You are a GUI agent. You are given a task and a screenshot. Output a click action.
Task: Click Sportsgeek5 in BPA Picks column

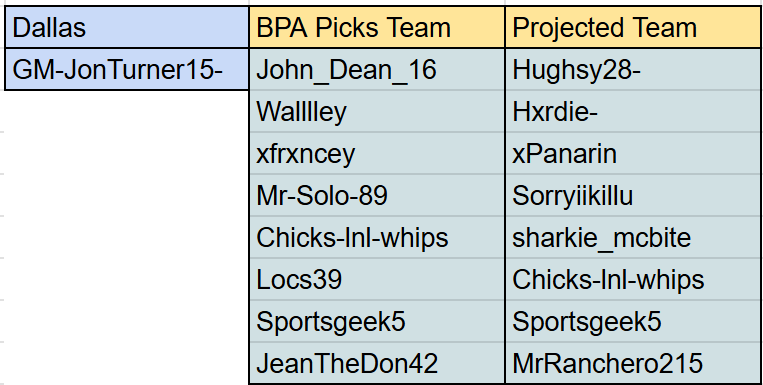tap(377, 321)
